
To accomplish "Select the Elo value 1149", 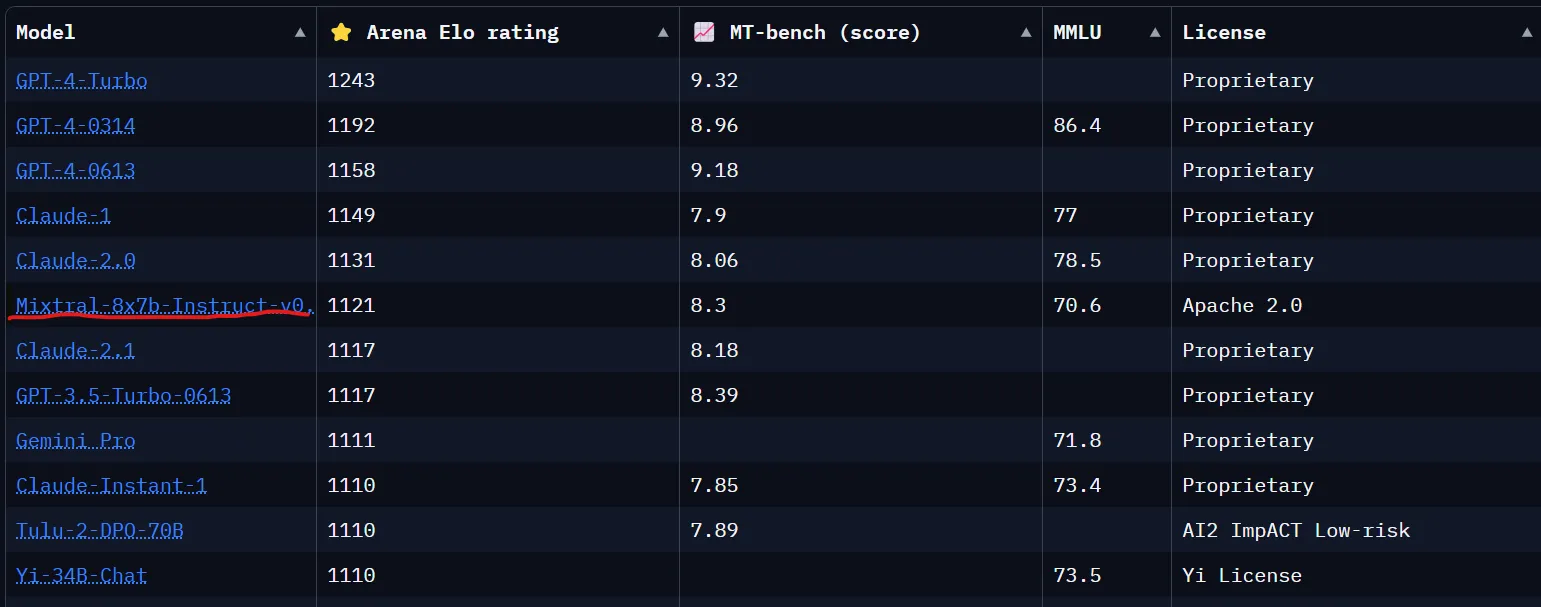I will click(x=352, y=215).
